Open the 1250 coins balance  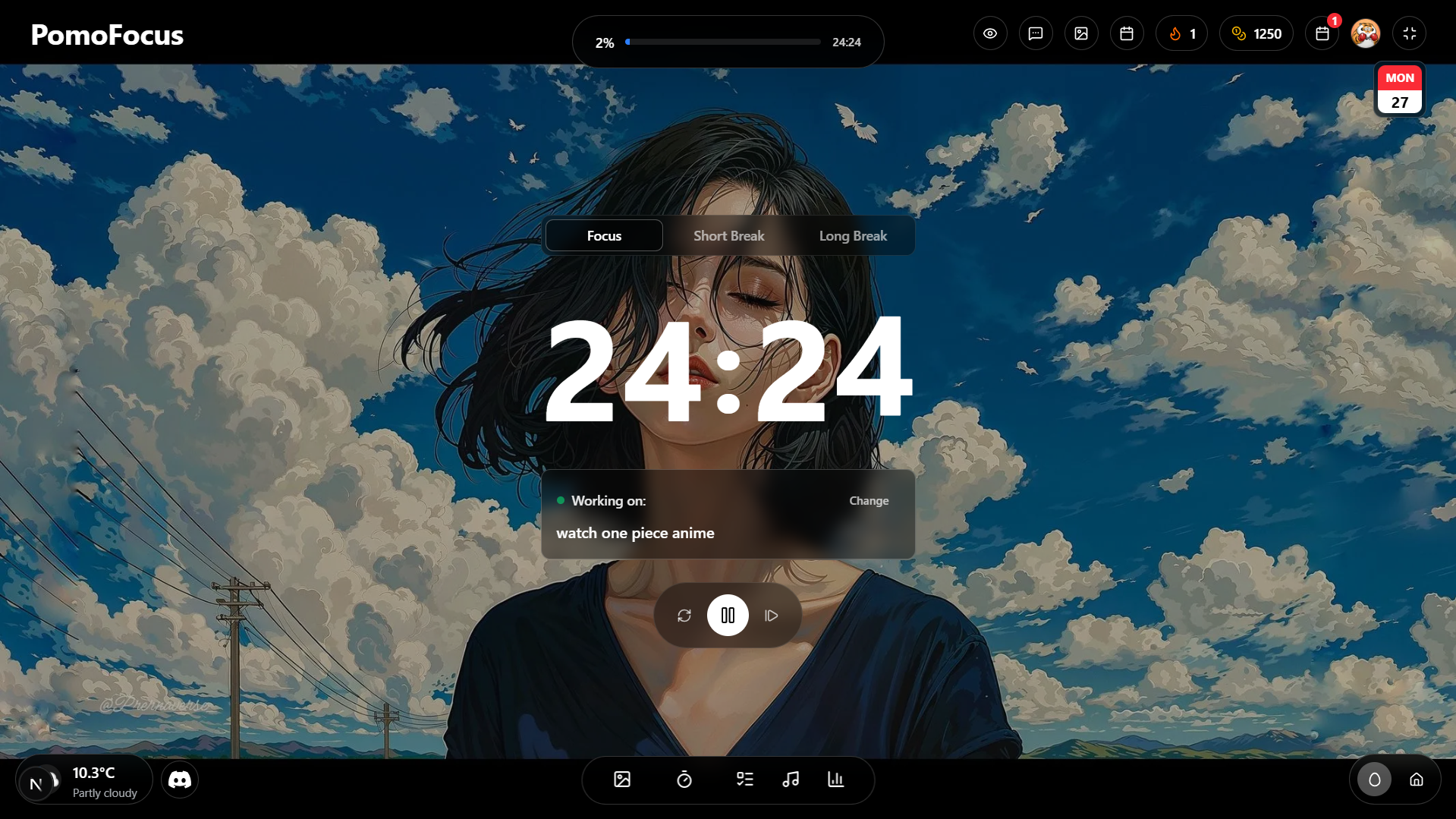click(x=1256, y=33)
